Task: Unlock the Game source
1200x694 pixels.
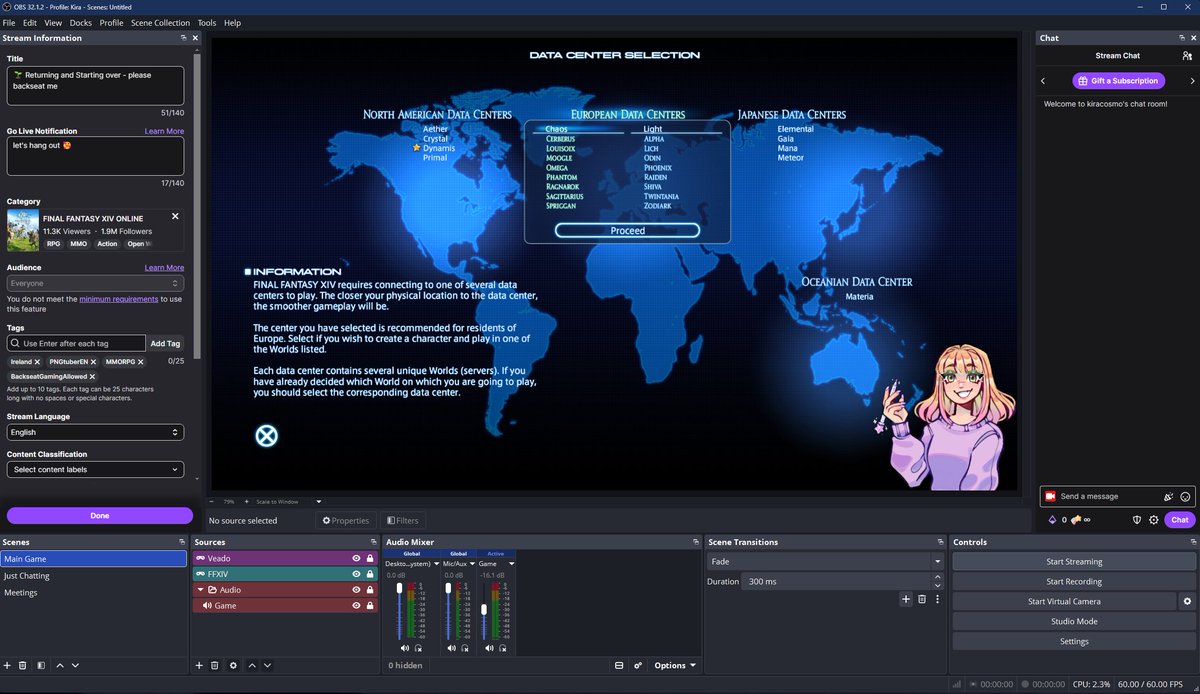Action: (370, 606)
